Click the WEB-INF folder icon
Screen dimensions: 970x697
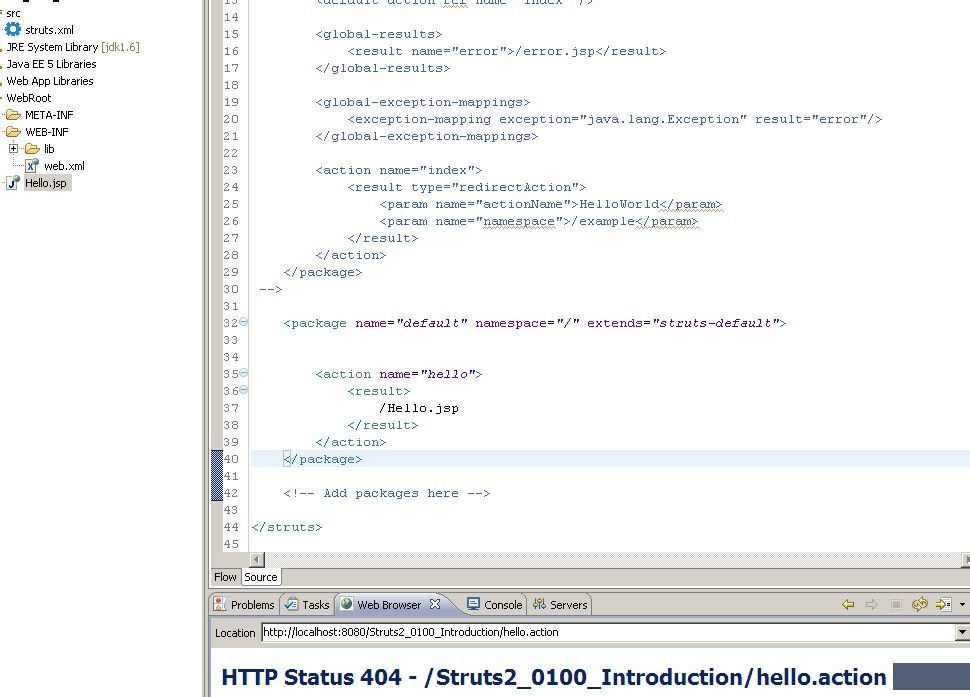coord(13,132)
